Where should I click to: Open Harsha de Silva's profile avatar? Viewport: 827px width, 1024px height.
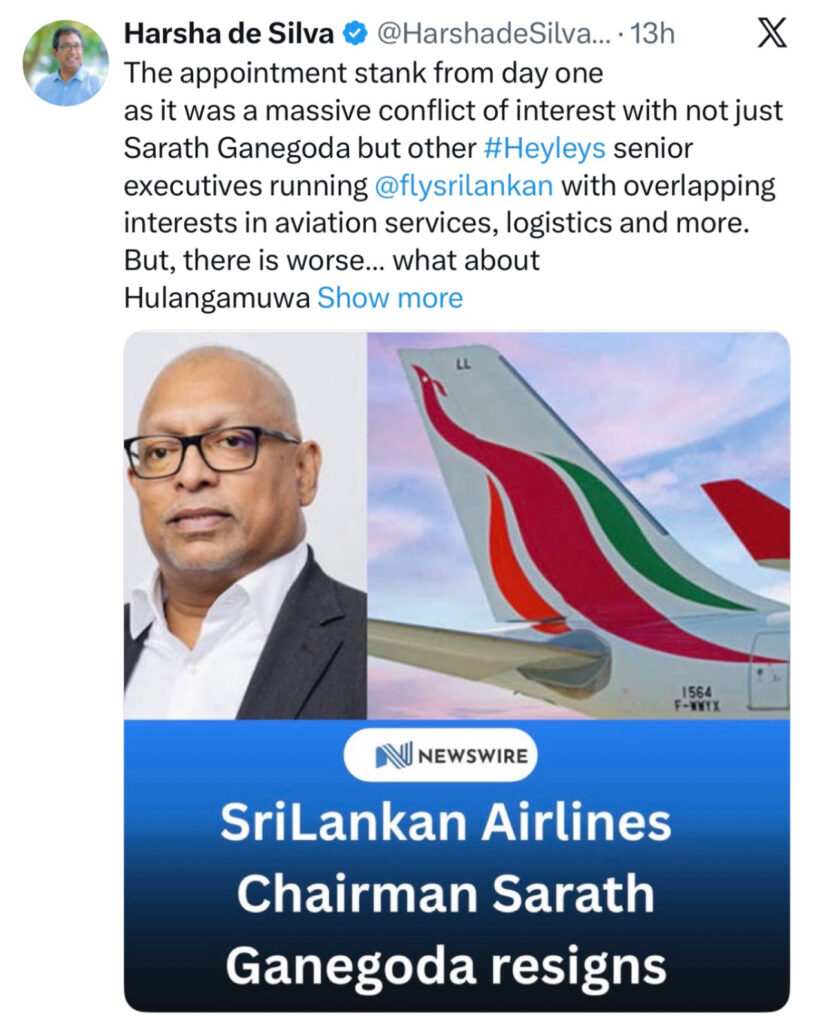click(65, 62)
